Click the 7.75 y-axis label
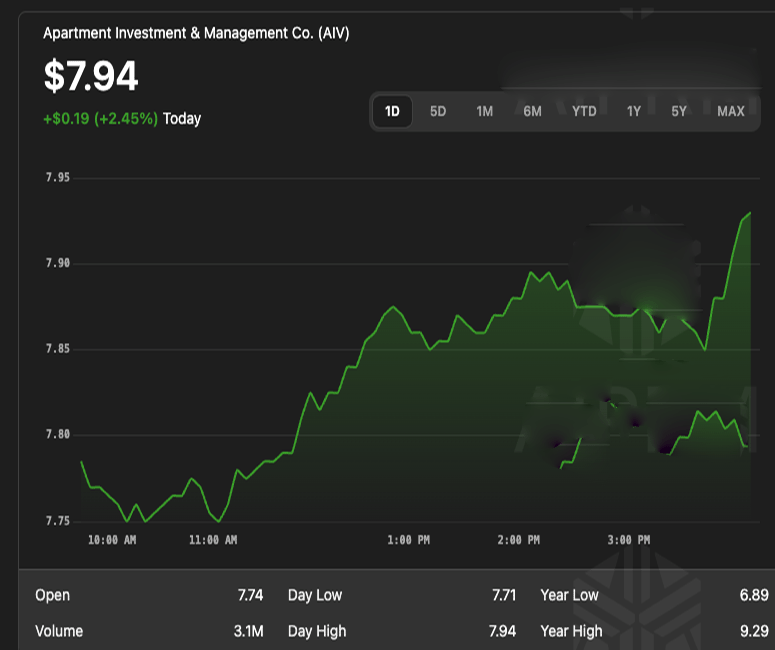 coord(58,521)
